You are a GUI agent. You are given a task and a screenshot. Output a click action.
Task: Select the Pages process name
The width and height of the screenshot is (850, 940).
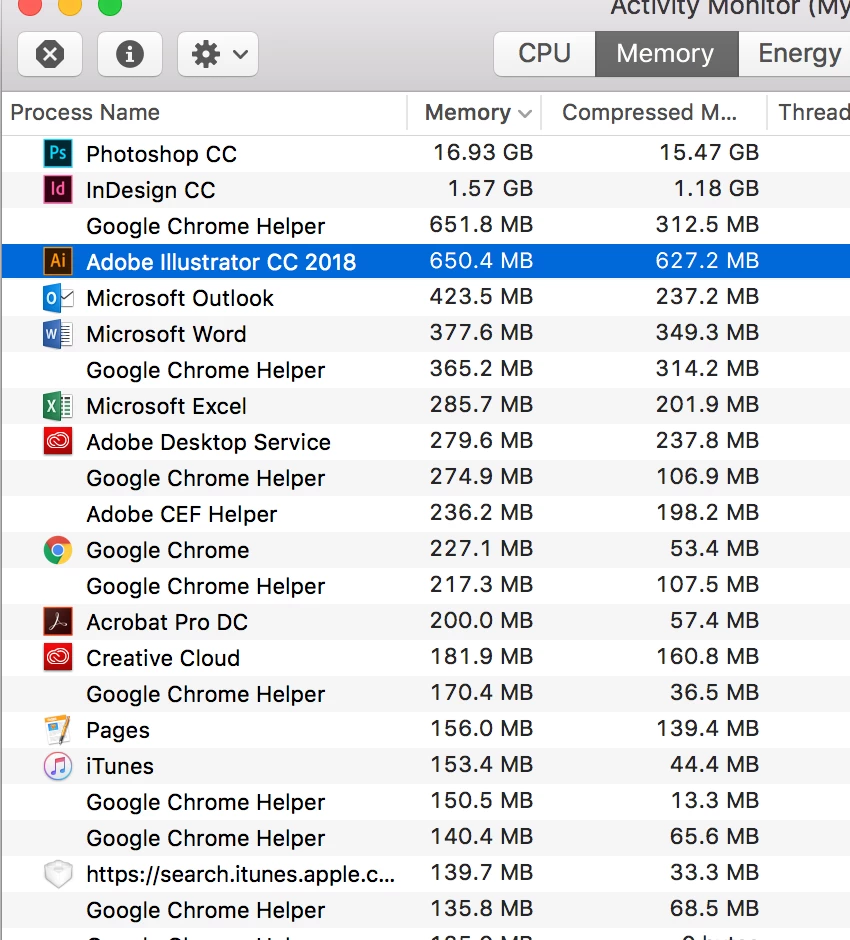point(117,730)
